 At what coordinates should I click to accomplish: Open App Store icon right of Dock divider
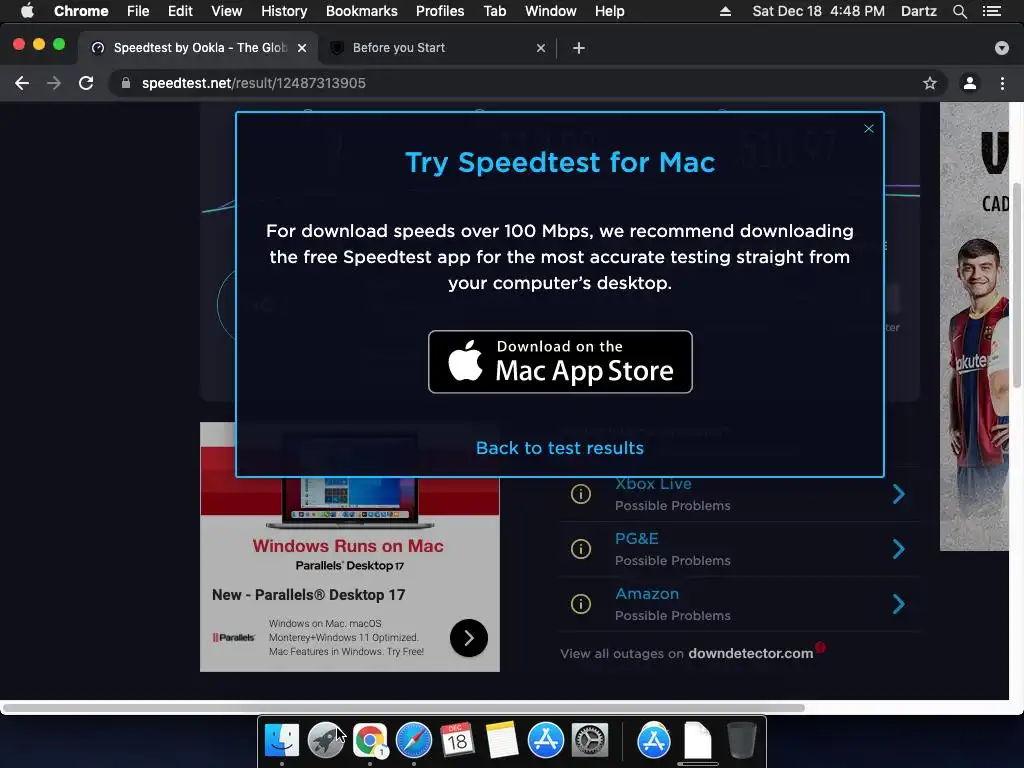(x=654, y=740)
